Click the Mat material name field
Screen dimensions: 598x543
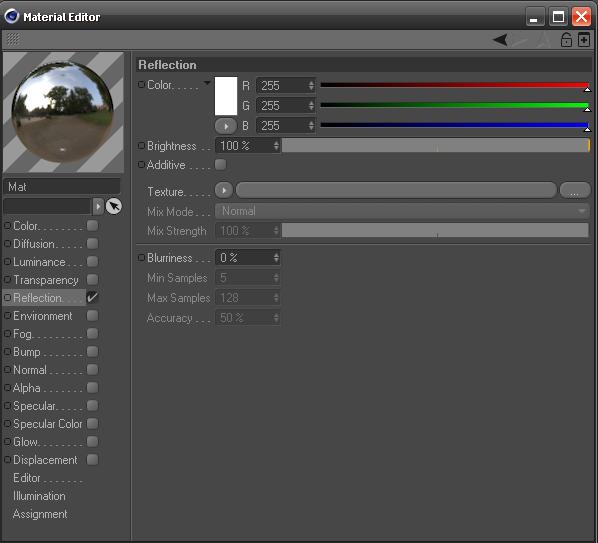[62, 187]
